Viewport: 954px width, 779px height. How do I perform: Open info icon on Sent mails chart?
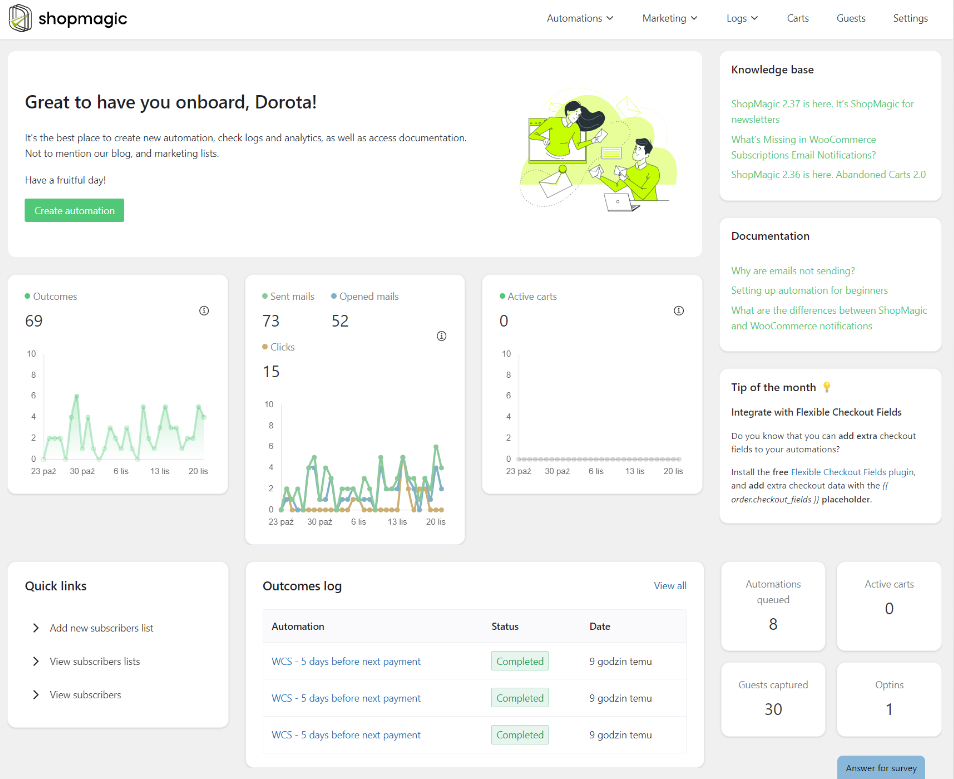[442, 336]
